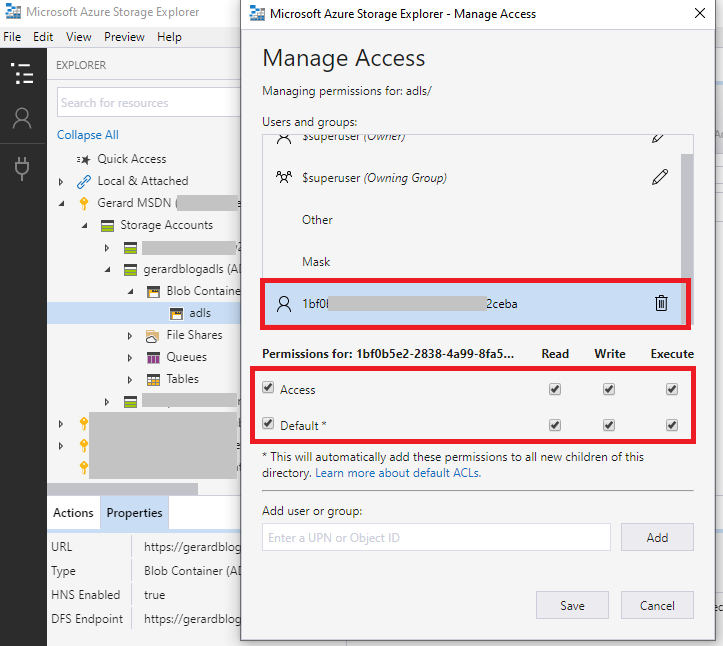This screenshot has height=646, width=723.
Task: Focus the Search for resources box
Action: 149,102
